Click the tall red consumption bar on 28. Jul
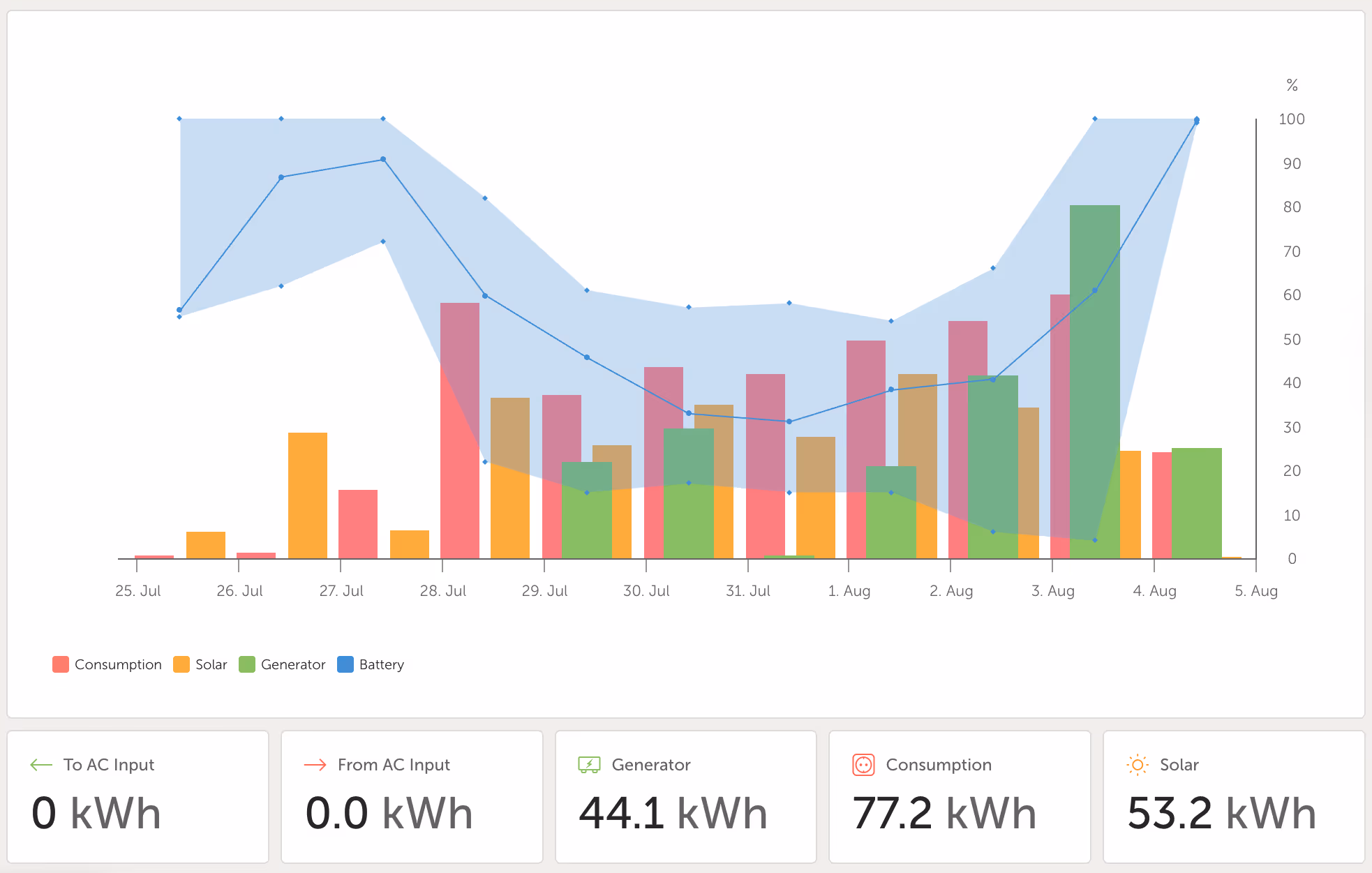The image size is (1372, 873). (460, 433)
